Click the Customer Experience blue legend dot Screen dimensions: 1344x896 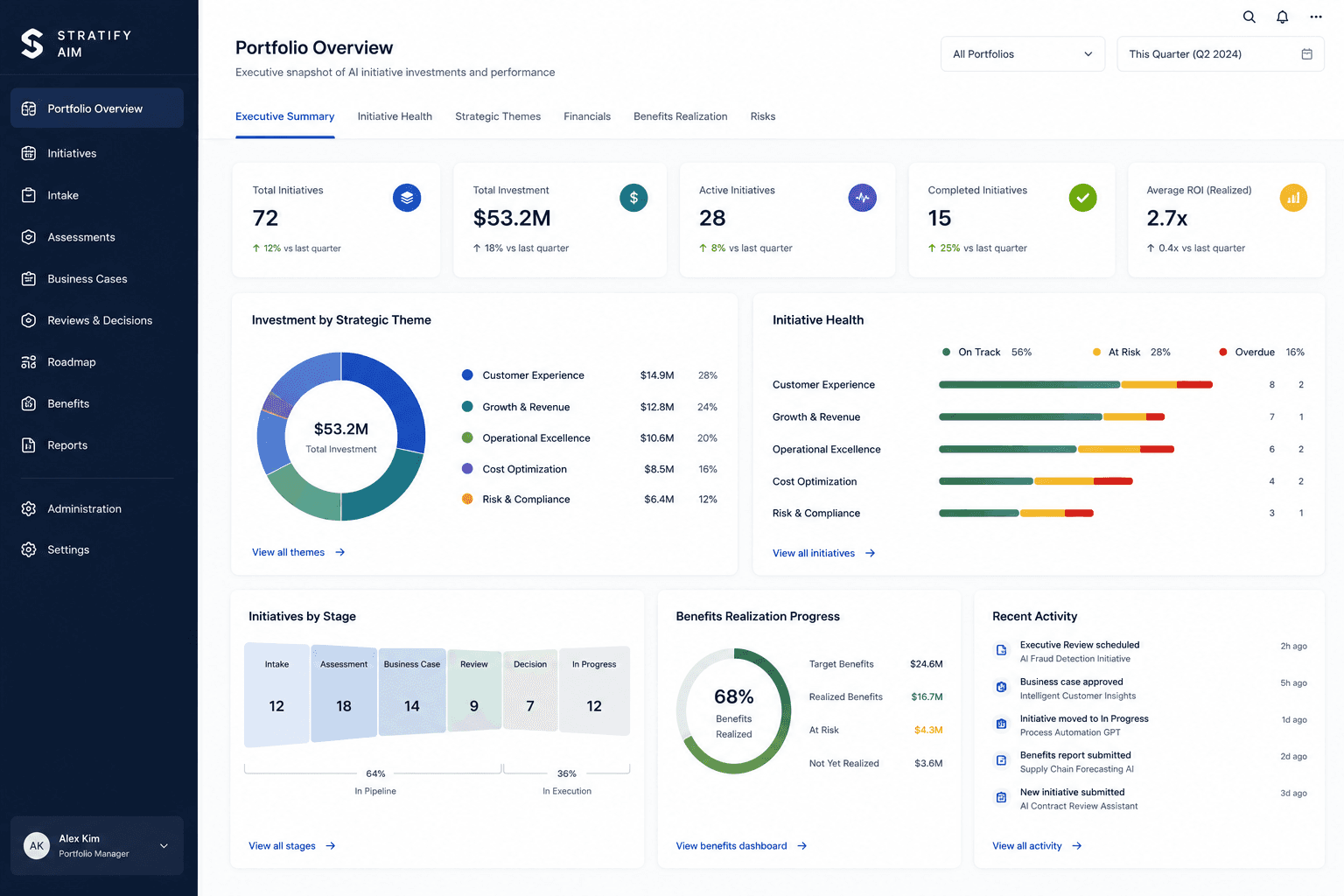[467, 375]
